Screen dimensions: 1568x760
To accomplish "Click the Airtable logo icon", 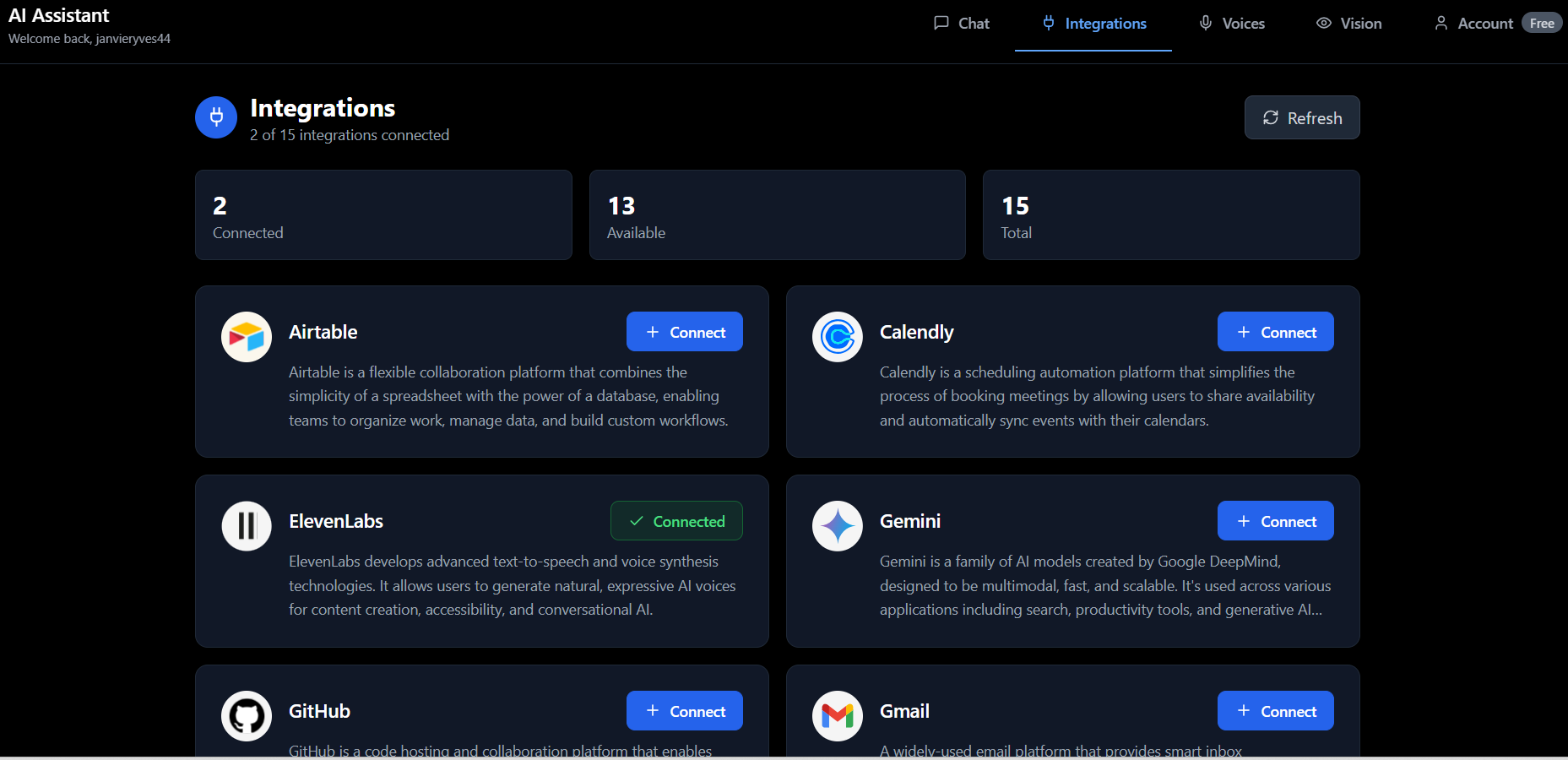I will [x=247, y=337].
